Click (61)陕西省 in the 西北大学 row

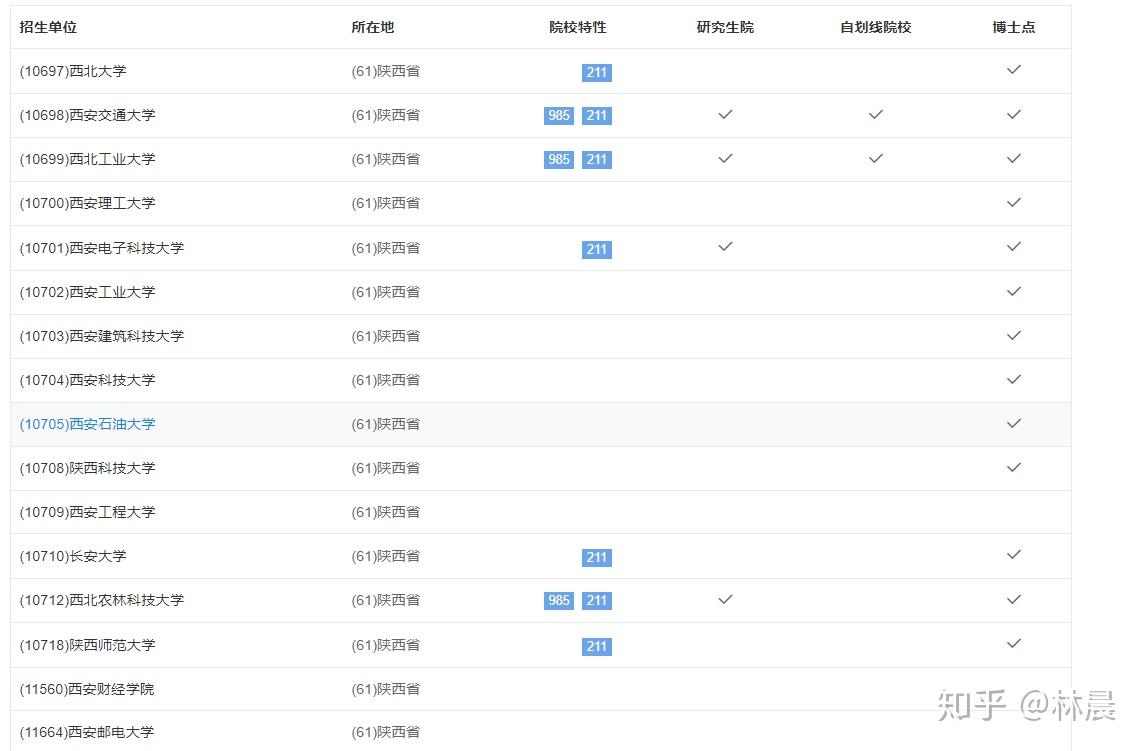pos(386,72)
